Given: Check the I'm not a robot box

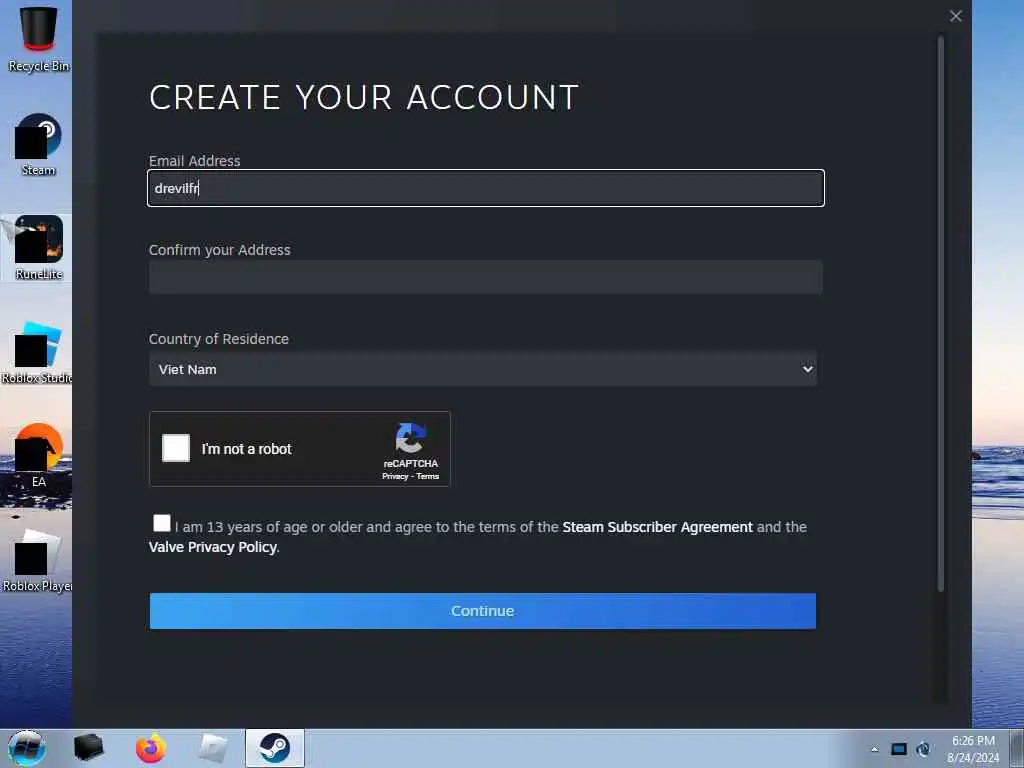Looking at the screenshot, I should [x=176, y=448].
